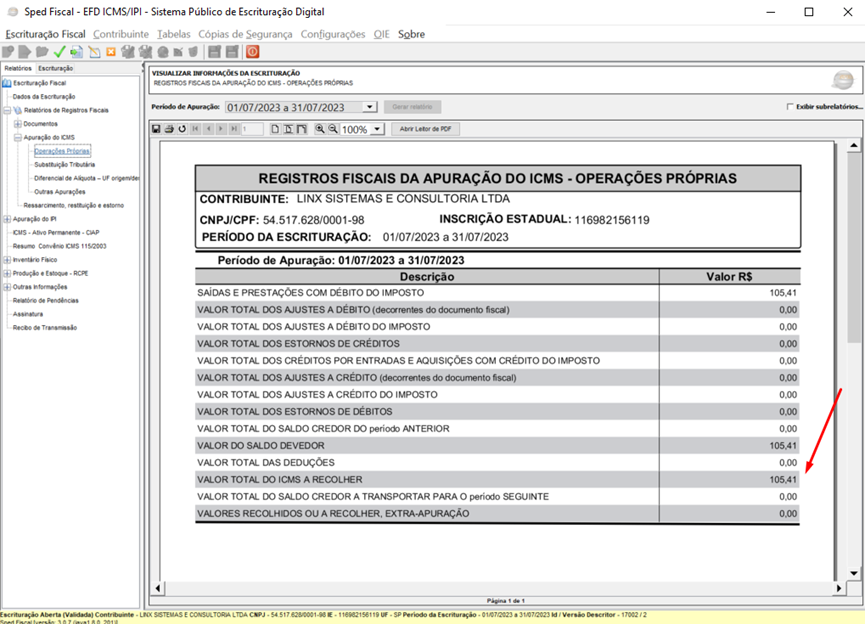Image resolution: width=865 pixels, height=624 pixels.
Task: Select Operações Próprias in tree
Action: [62, 151]
